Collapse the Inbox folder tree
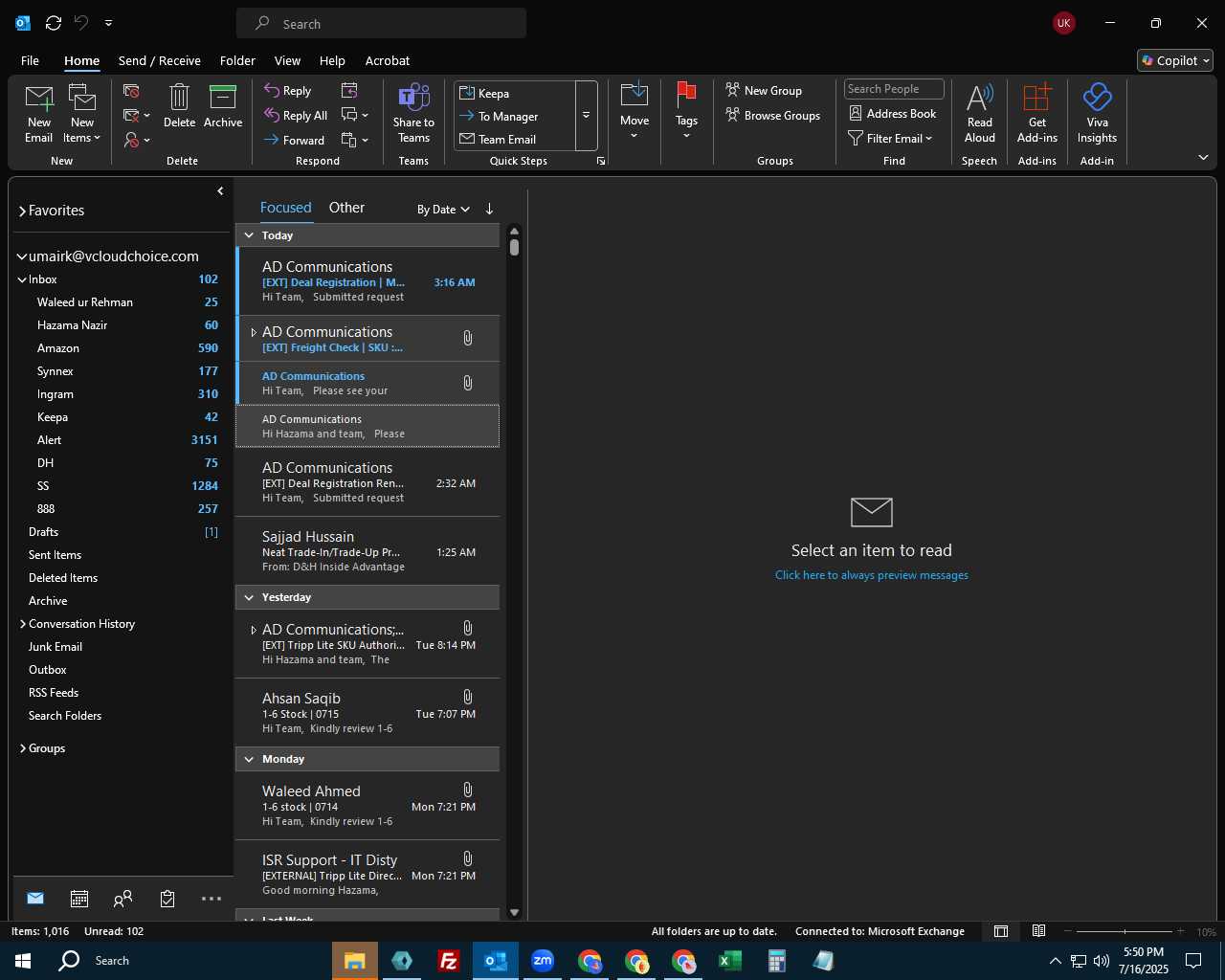 tap(22, 279)
